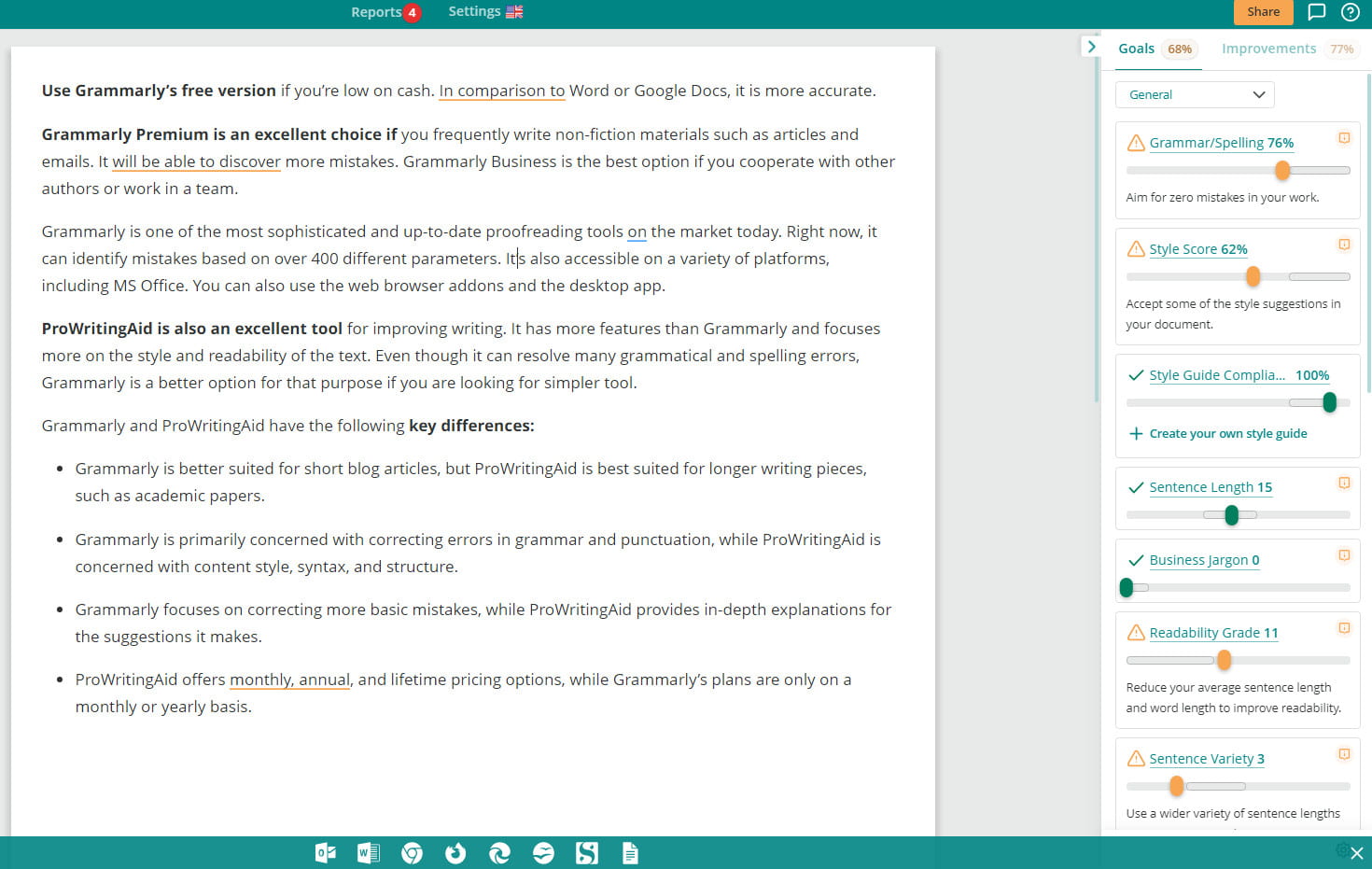Open the Firefox extension icon
Viewport: 1372px width, 869px height.
pyautogui.click(x=455, y=853)
